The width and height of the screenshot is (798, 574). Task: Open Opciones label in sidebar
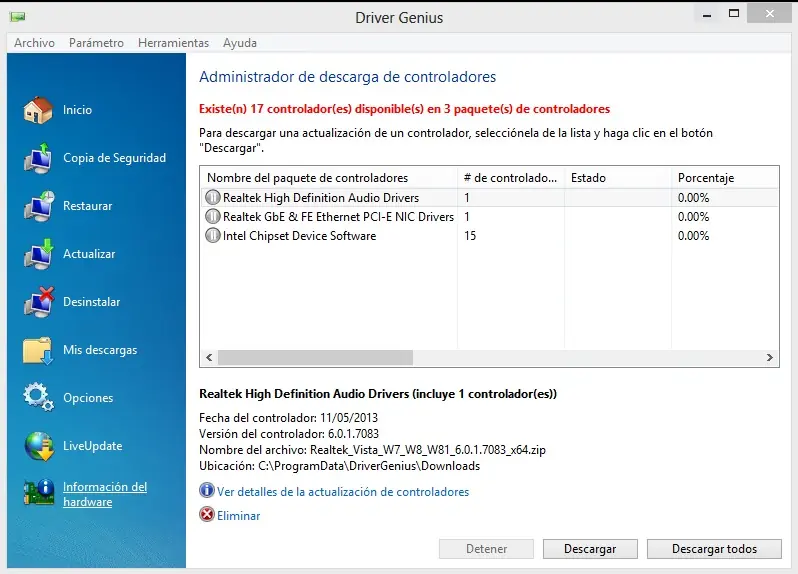pyautogui.click(x=88, y=398)
